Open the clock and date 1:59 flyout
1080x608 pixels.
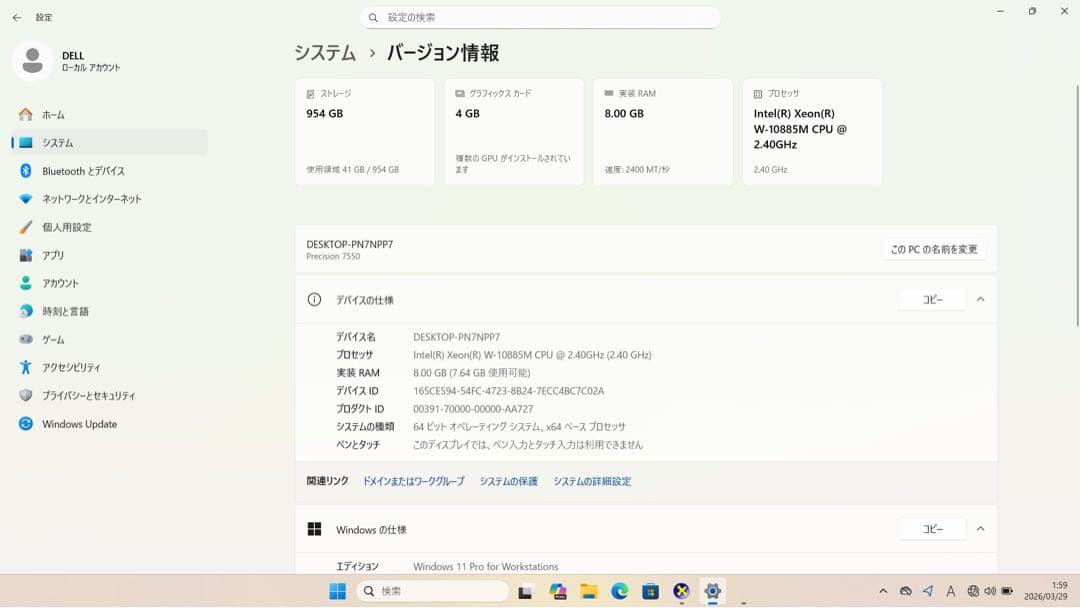click(x=1046, y=591)
